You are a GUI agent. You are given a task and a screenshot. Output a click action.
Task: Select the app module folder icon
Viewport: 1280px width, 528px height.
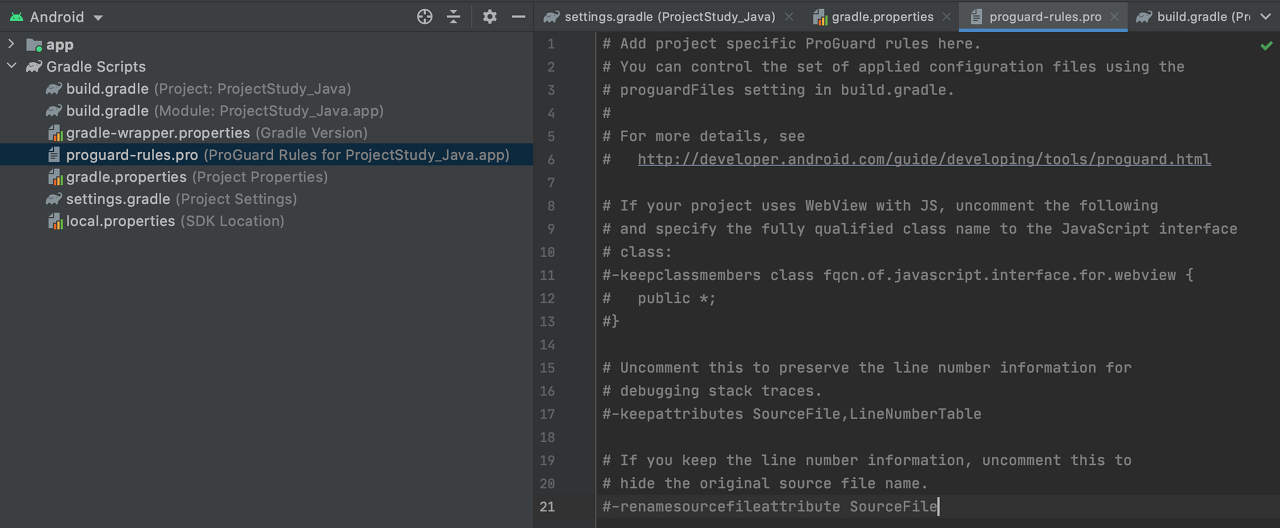pos(34,45)
